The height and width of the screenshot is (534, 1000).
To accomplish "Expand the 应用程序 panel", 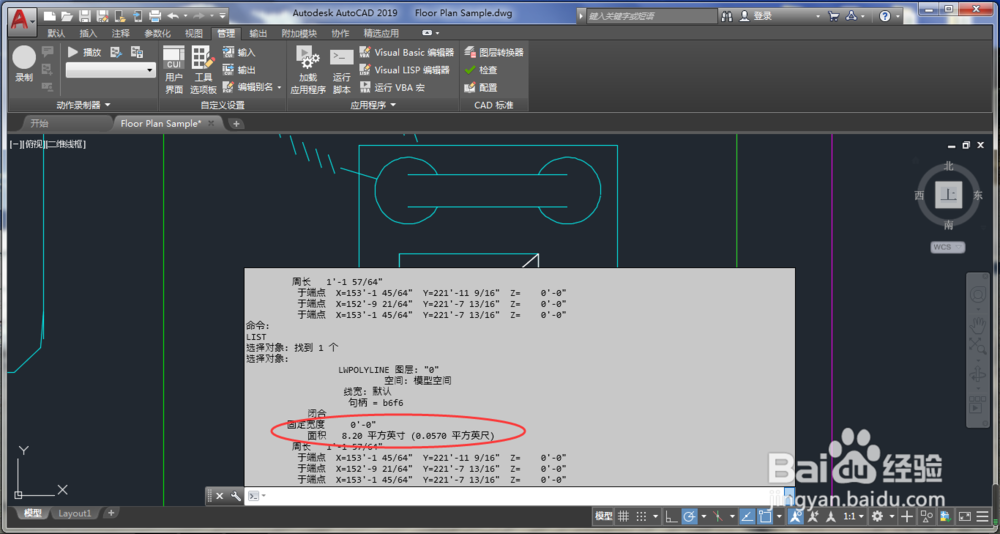I will tap(373, 105).
